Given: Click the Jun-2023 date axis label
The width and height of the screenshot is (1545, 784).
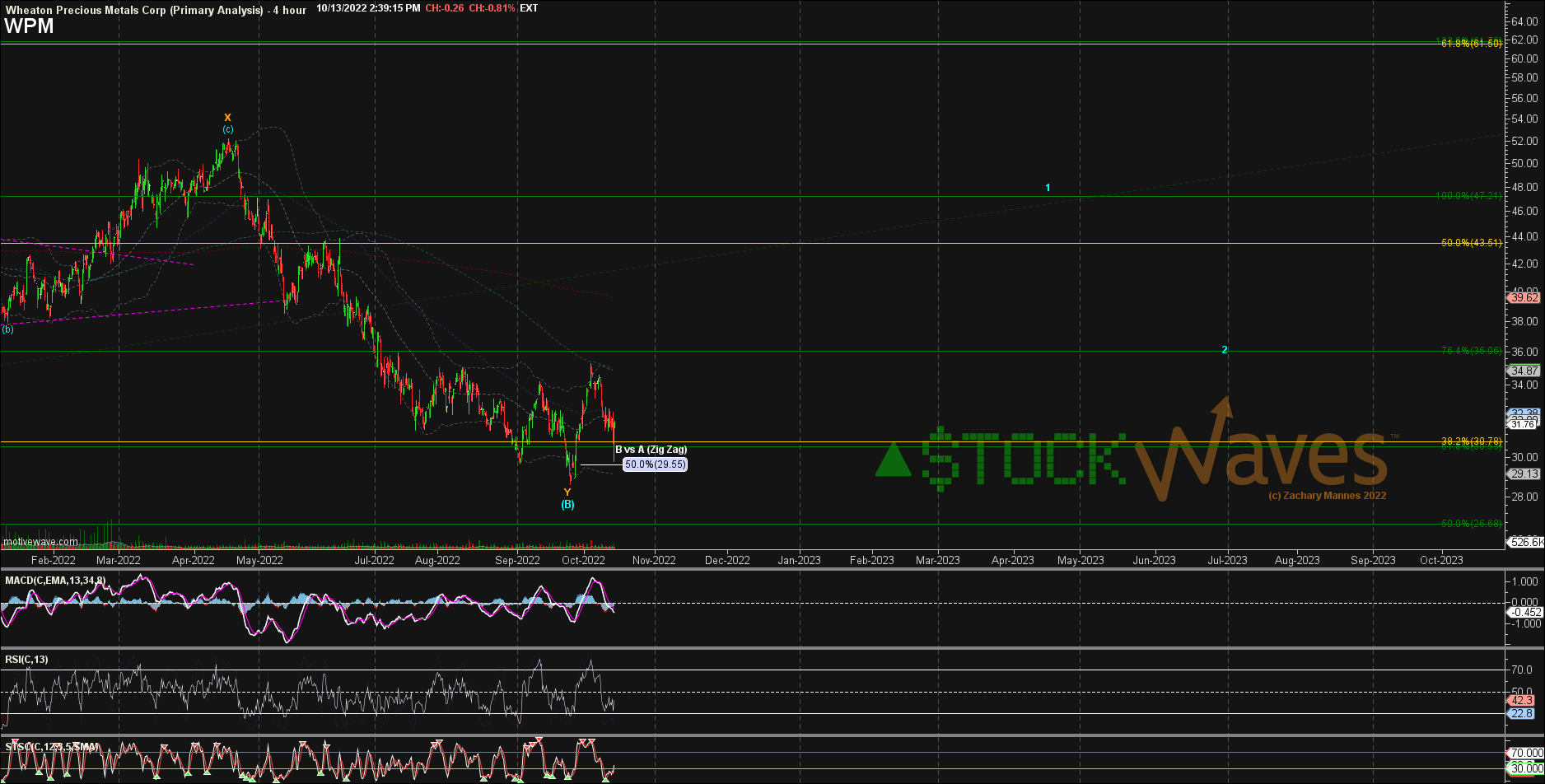Looking at the screenshot, I should click(1155, 560).
